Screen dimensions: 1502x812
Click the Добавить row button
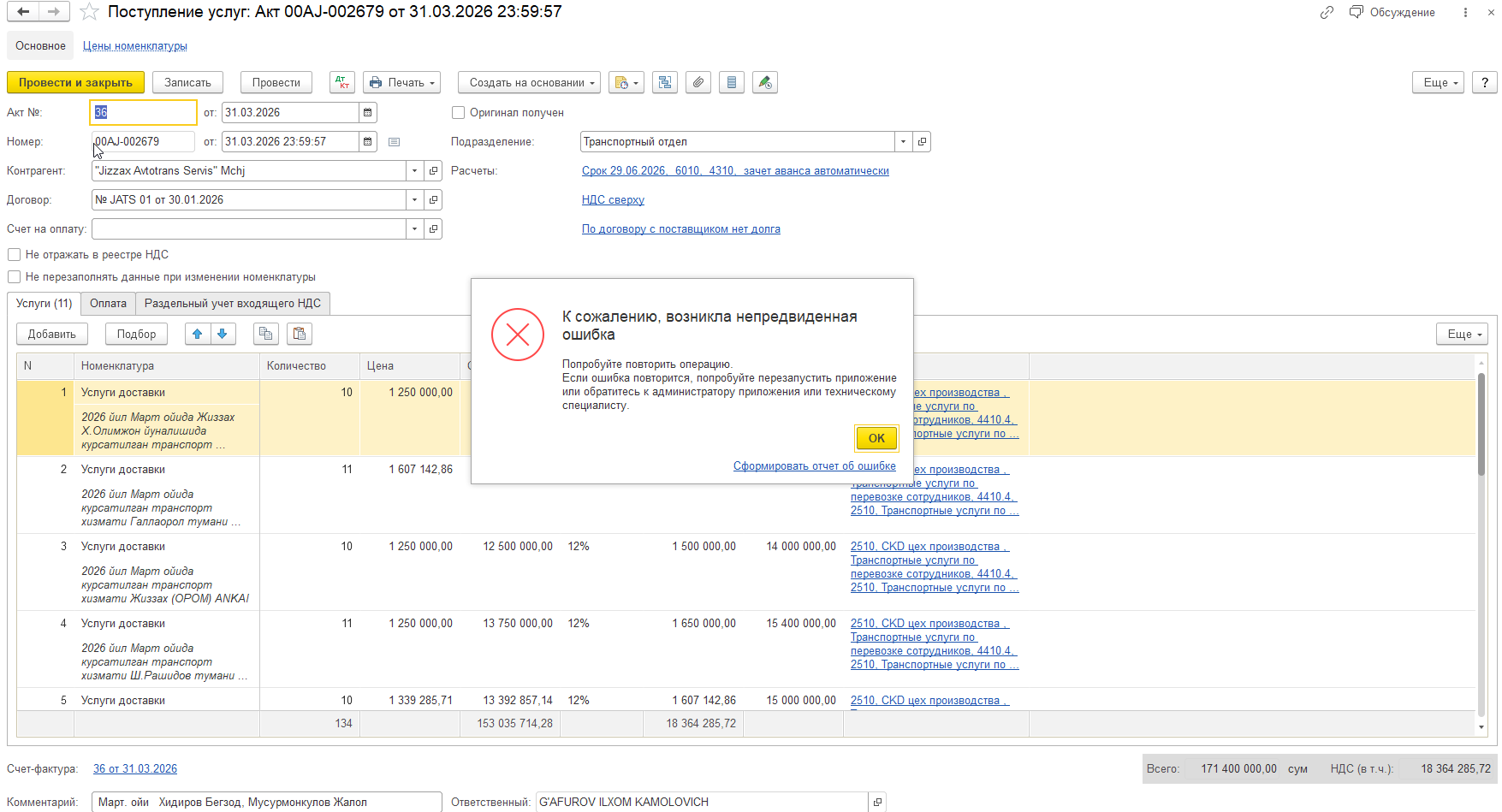point(52,334)
